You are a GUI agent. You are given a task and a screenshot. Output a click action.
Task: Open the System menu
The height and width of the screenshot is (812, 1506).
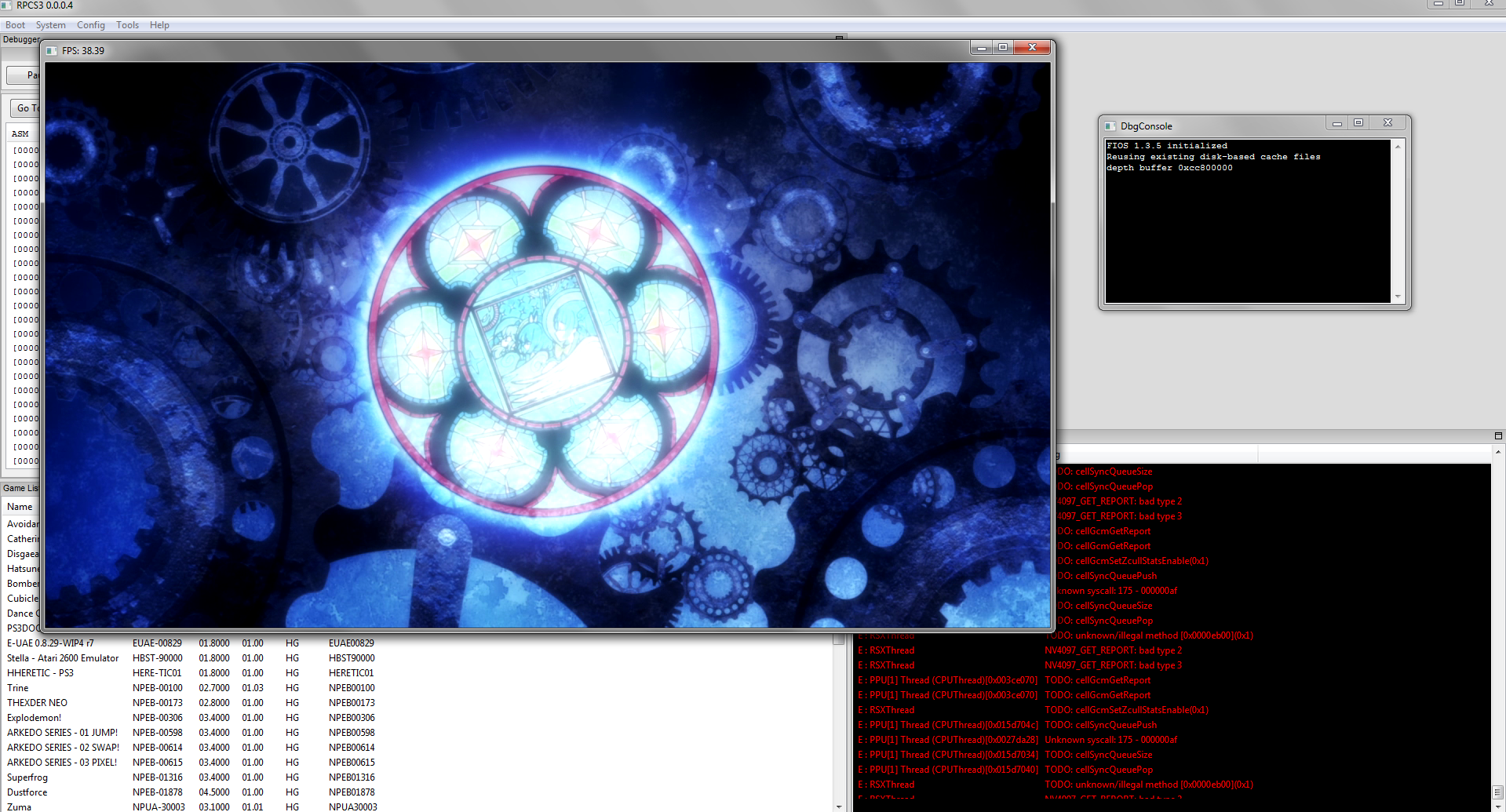point(50,25)
